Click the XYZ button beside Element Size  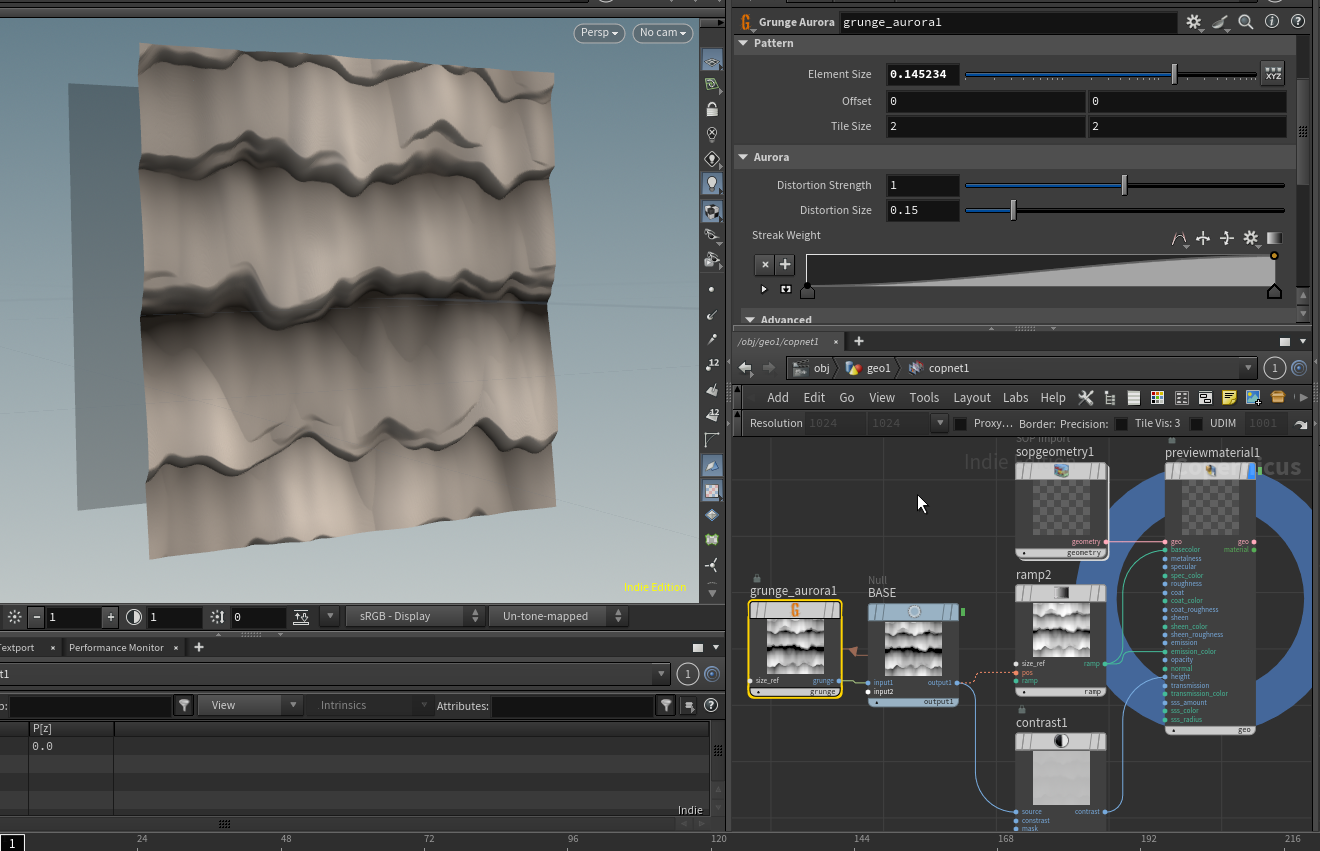[1273, 74]
